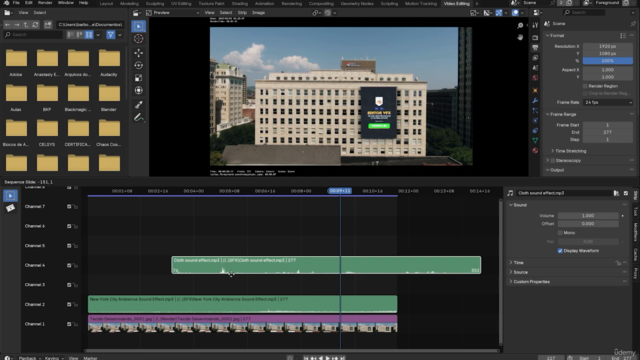
Task: Refresh the file browser list
Action: (x=36, y=25)
